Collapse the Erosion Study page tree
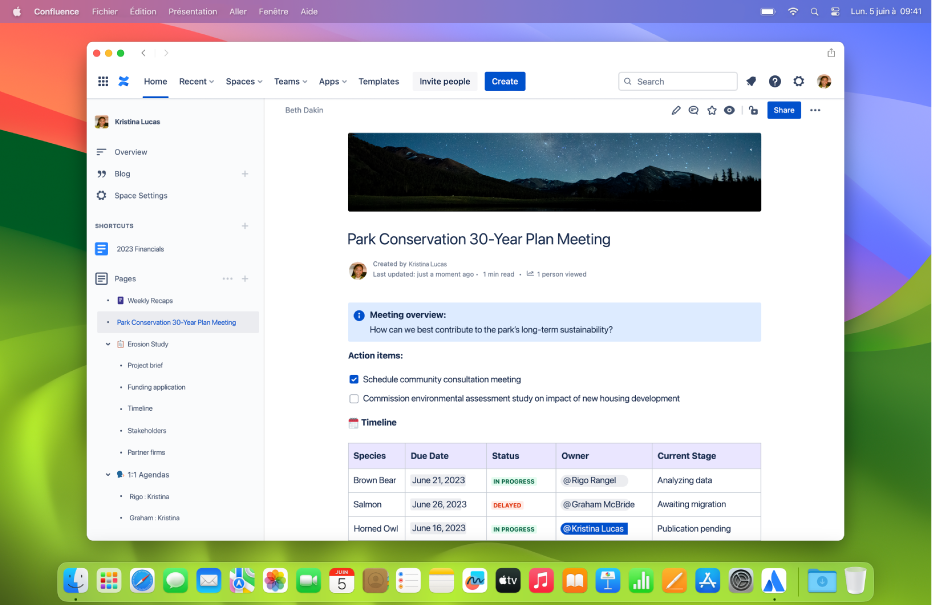The width and height of the screenshot is (934, 606). [x=109, y=343]
